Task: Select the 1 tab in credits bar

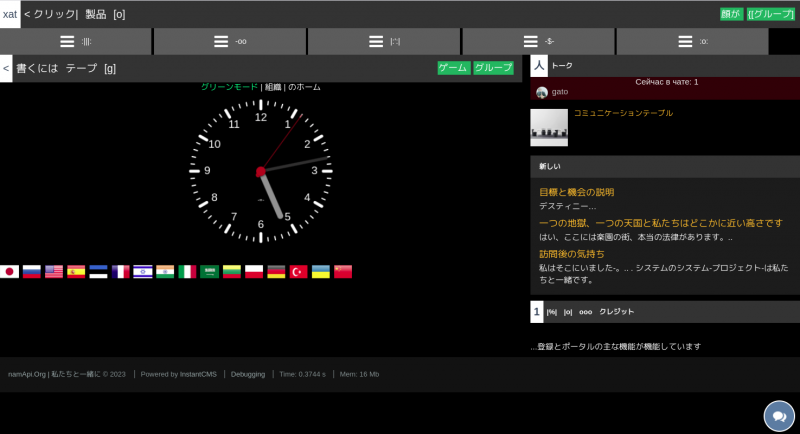Action: (536, 312)
